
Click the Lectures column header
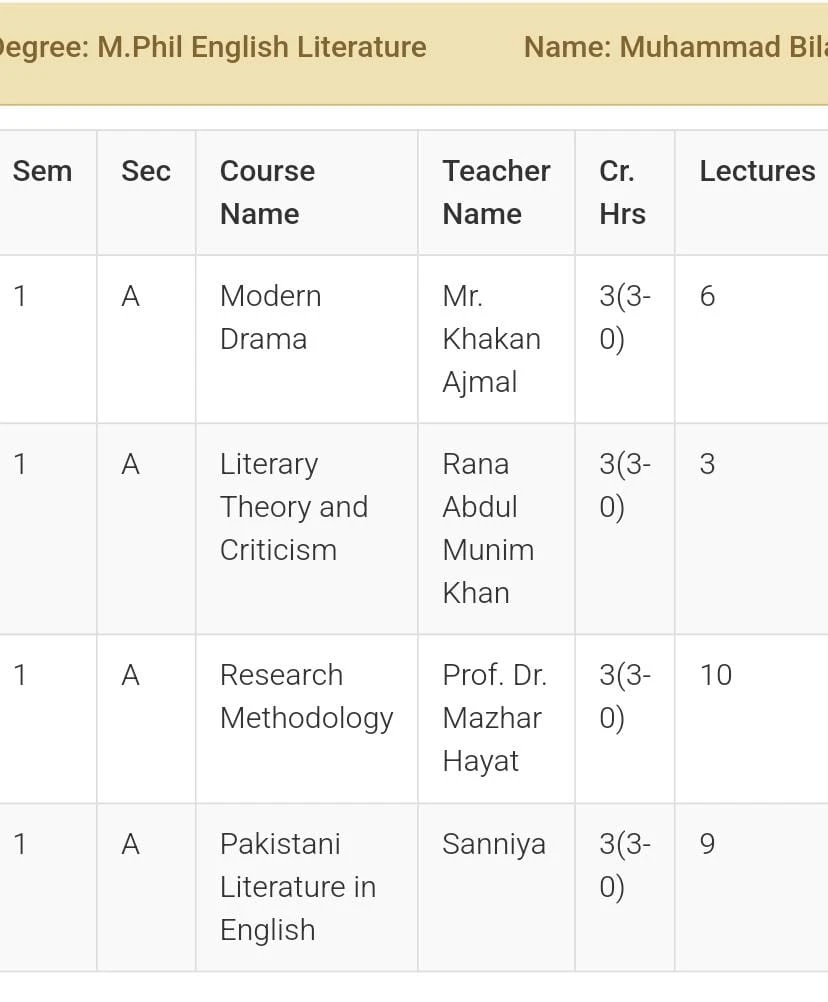[x=758, y=171]
